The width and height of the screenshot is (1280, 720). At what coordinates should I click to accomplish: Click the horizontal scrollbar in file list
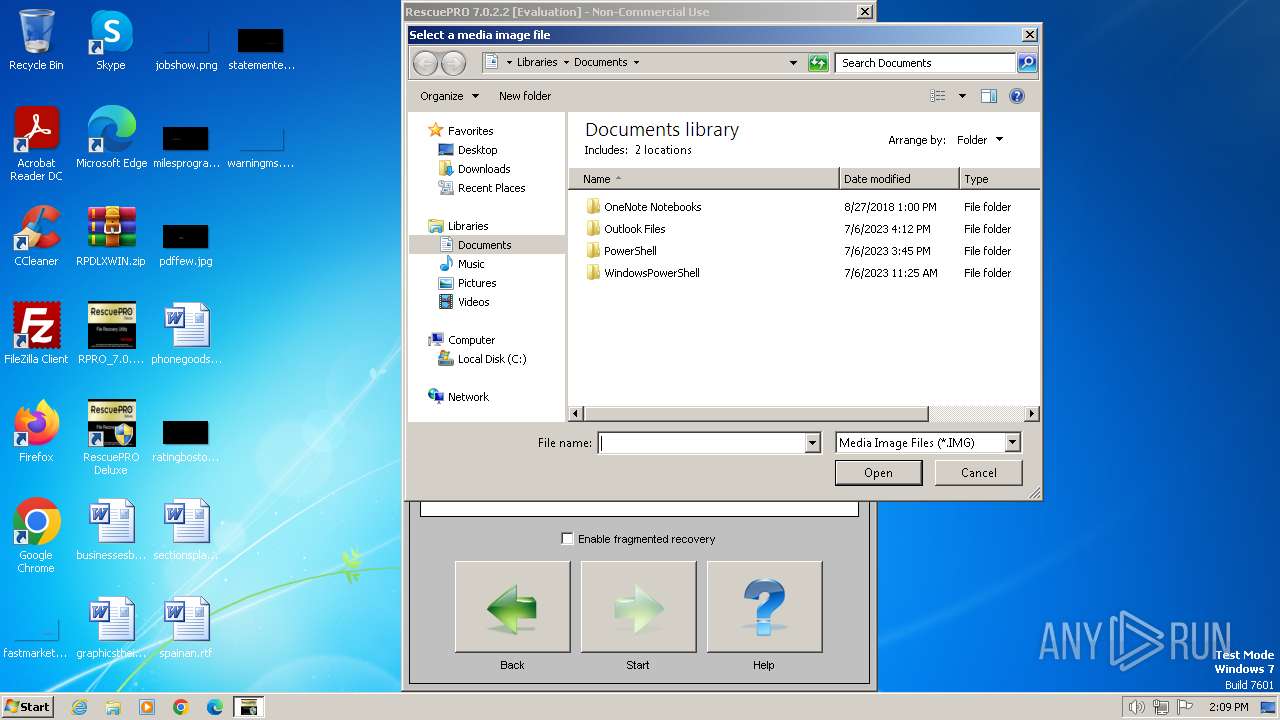[756, 413]
